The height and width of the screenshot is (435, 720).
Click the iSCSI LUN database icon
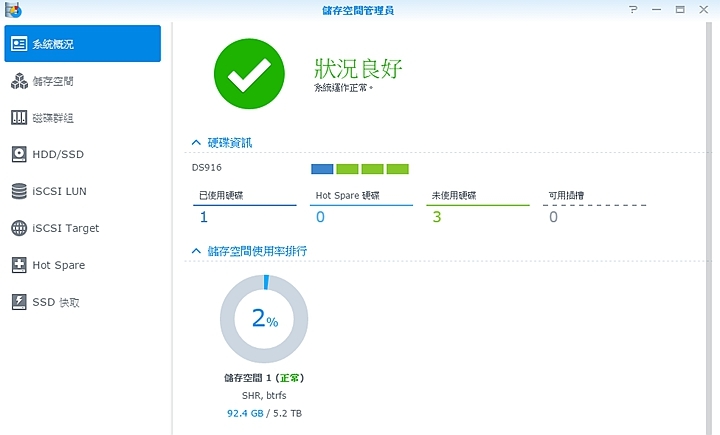coord(19,191)
